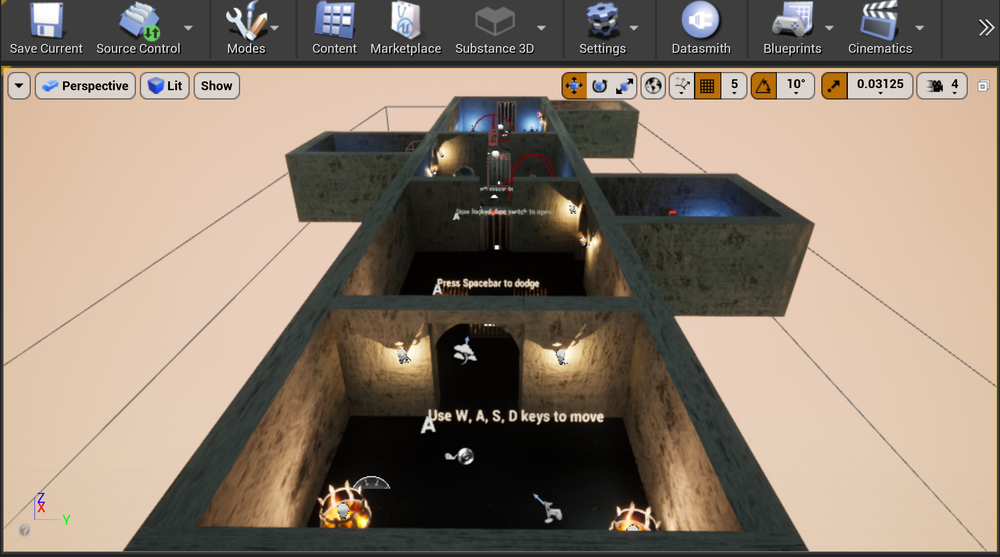The width and height of the screenshot is (1000, 557).
Task: Open the Marketplace
Action: coord(405,21)
